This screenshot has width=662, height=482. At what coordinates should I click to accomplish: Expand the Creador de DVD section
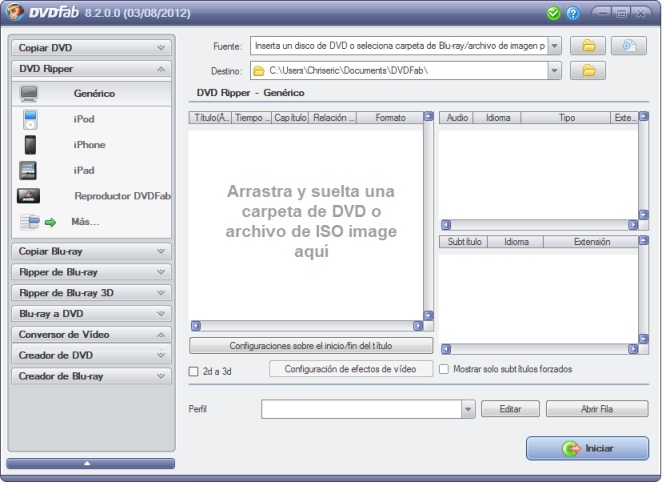pyautogui.click(x=91, y=355)
